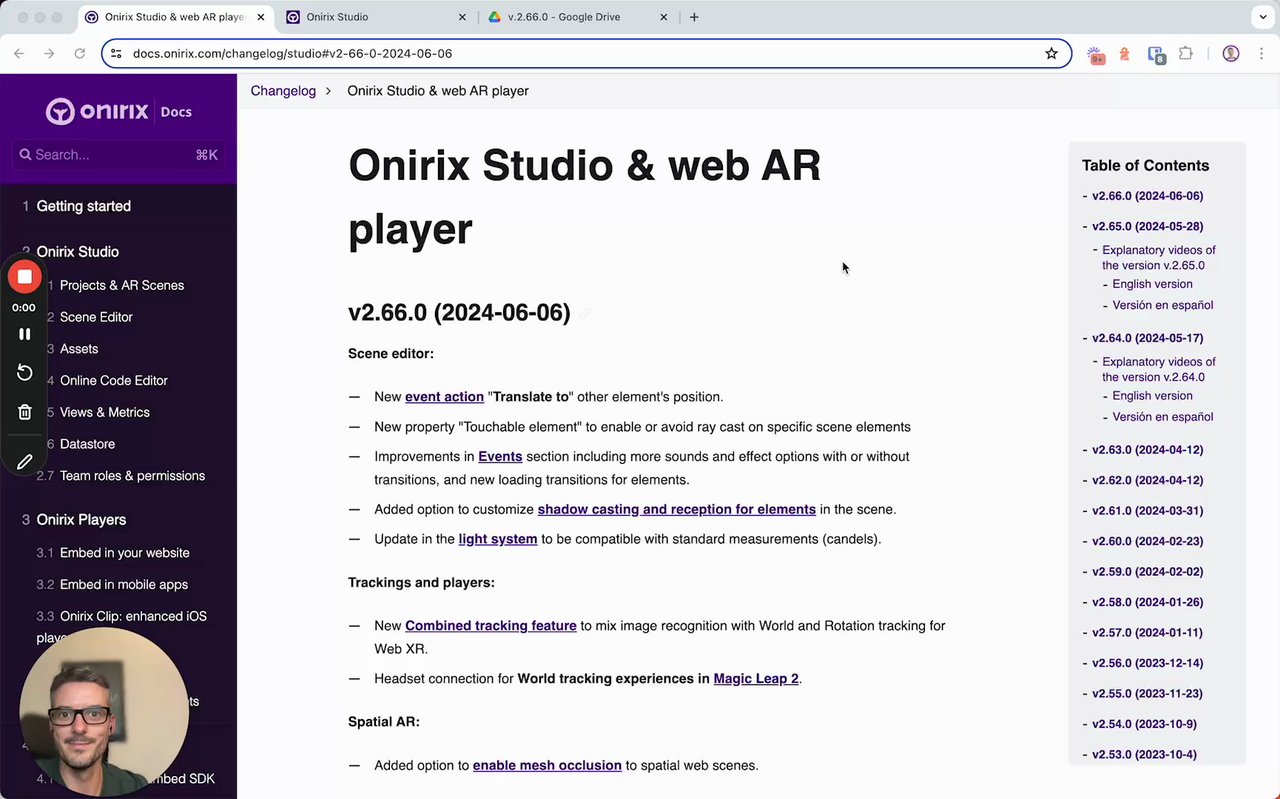Open the Chrome profile avatar
This screenshot has width=1280, height=799.
(1231, 53)
